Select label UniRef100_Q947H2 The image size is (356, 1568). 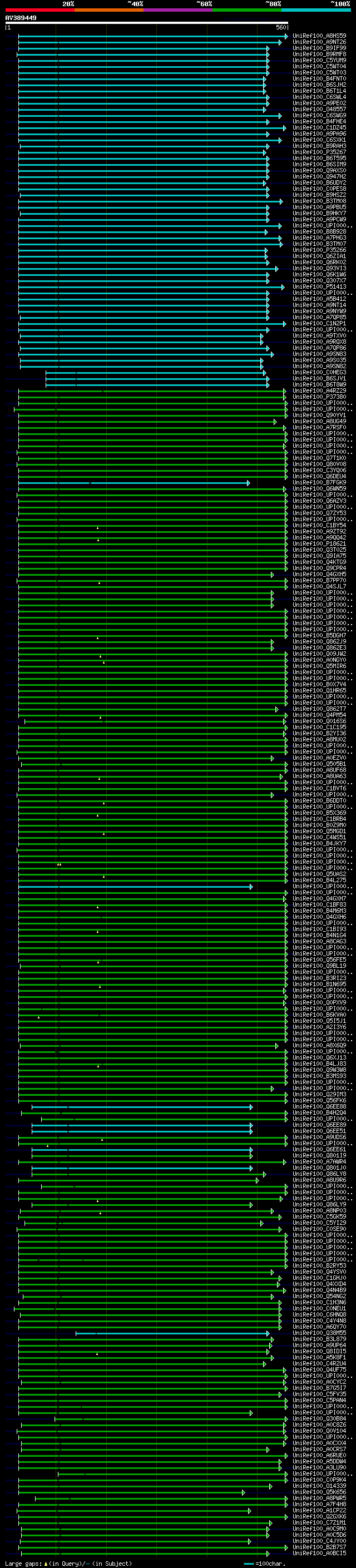pyautogui.click(x=319, y=176)
